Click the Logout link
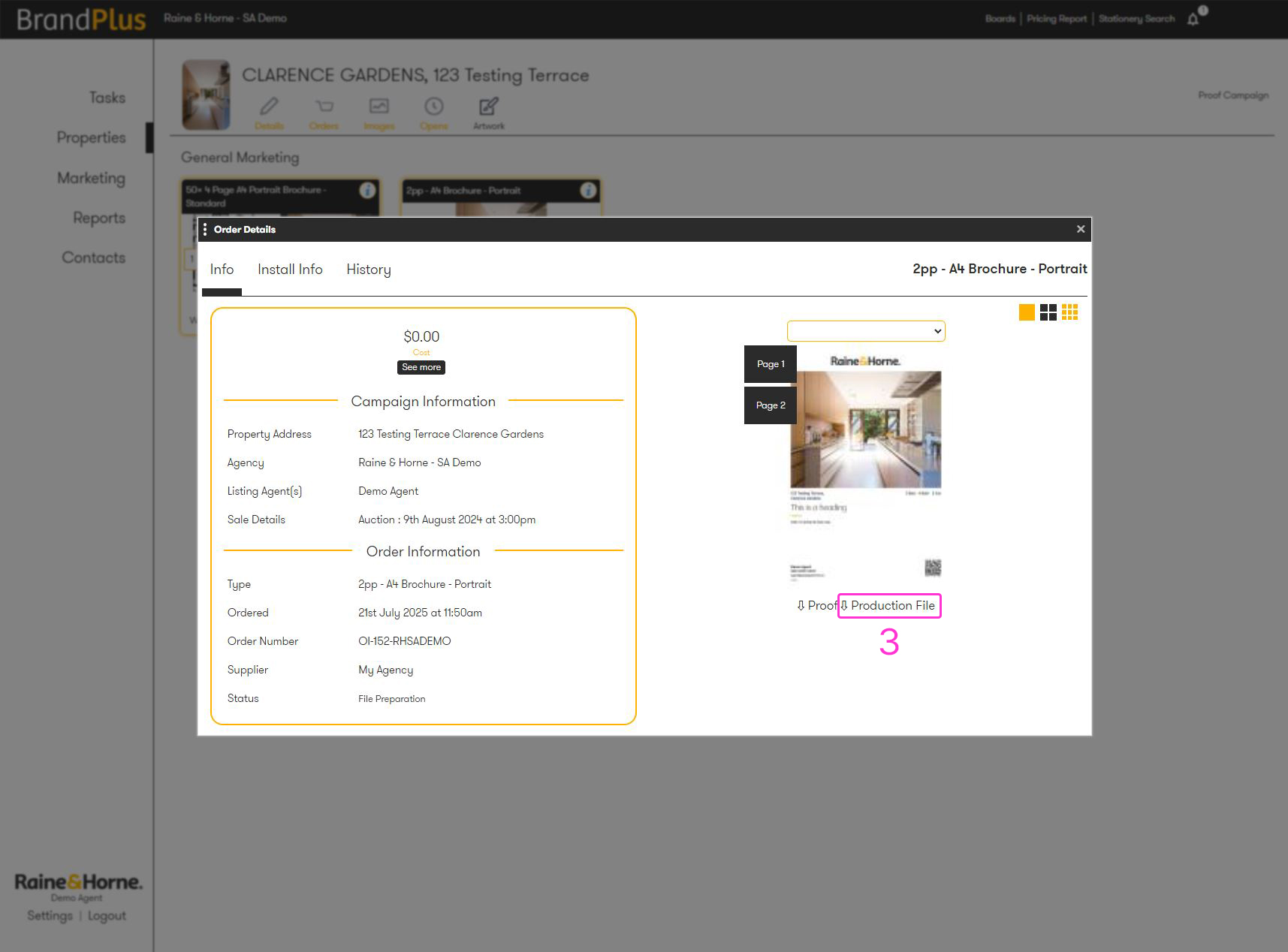 click(107, 916)
